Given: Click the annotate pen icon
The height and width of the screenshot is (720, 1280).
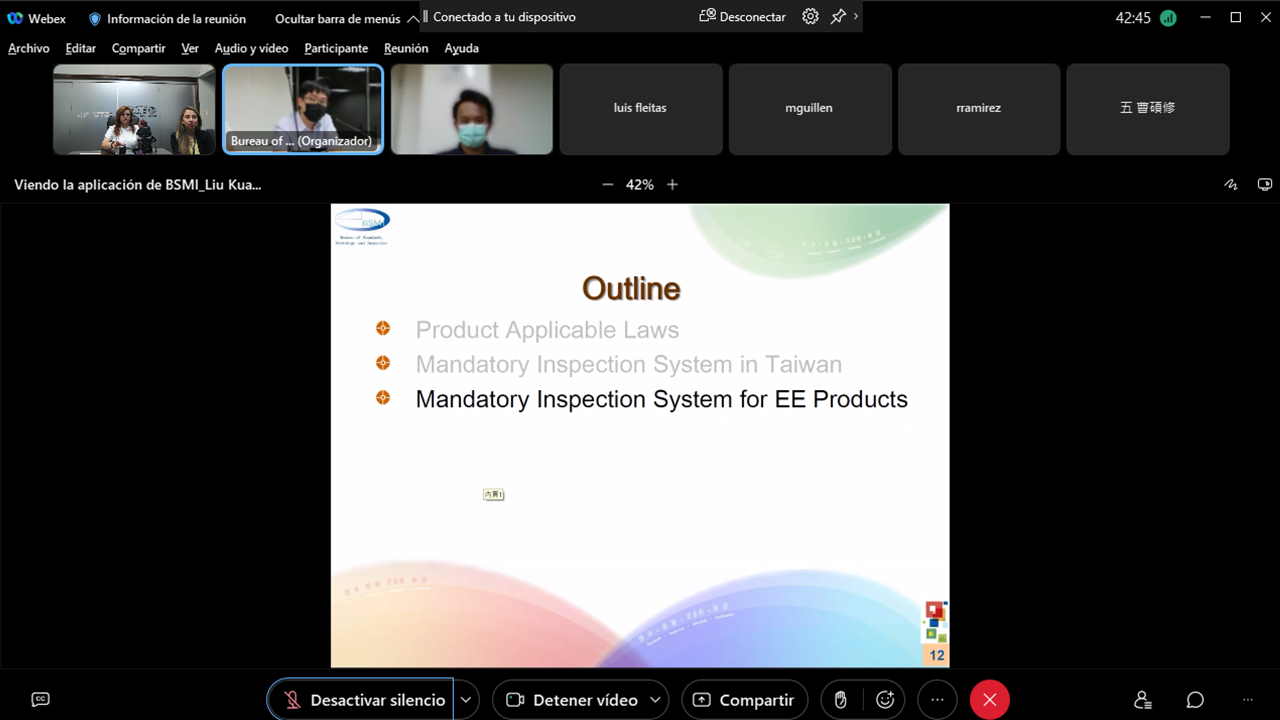Looking at the screenshot, I should coord(1231,185).
